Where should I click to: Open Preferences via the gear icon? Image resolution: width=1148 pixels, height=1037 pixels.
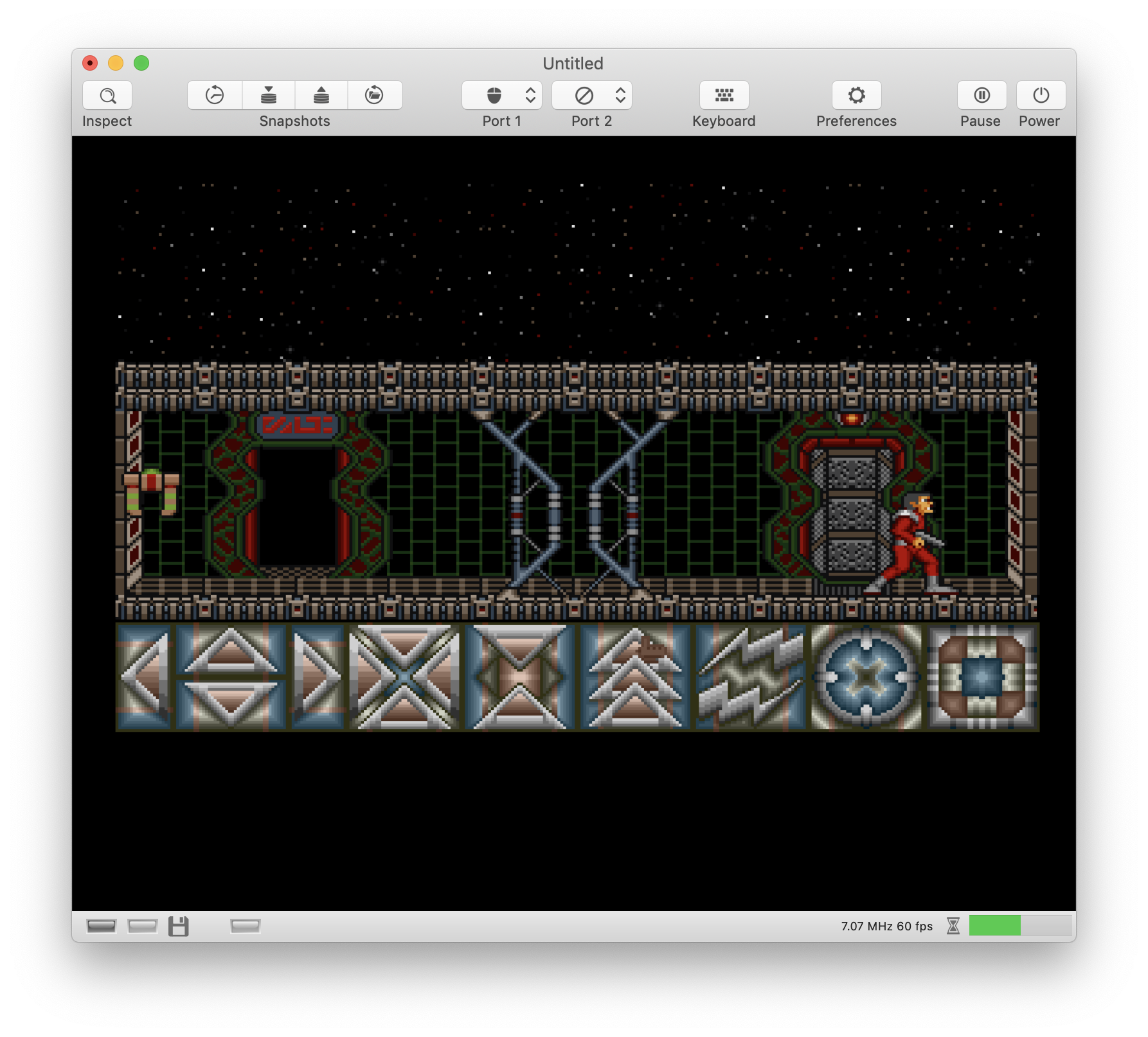[857, 96]
